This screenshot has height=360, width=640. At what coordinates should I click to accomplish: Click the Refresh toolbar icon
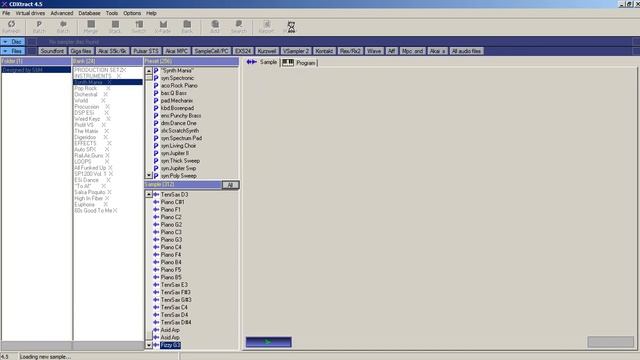tap(11, 27)
